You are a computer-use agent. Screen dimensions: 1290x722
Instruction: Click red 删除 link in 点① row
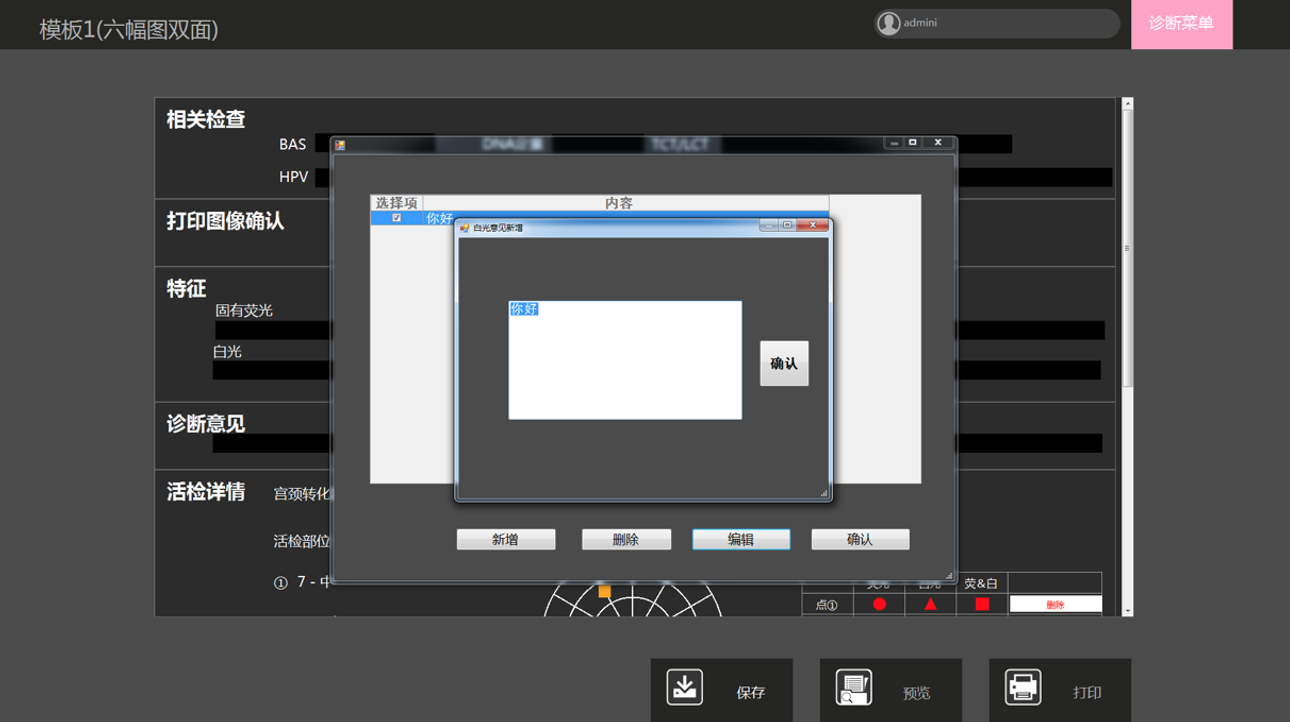pyautogui.click(x=1056, y=604)
